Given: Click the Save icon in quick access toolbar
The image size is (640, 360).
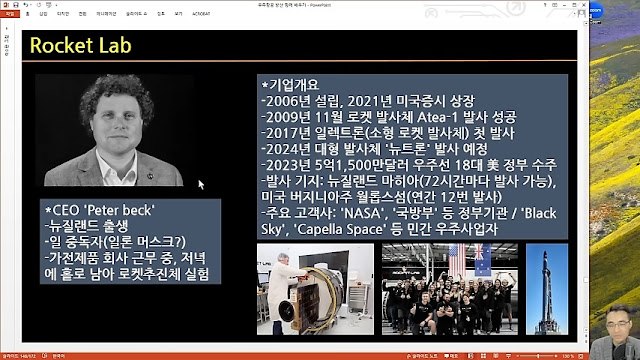Looking at the screenshot, I should 16,5.
